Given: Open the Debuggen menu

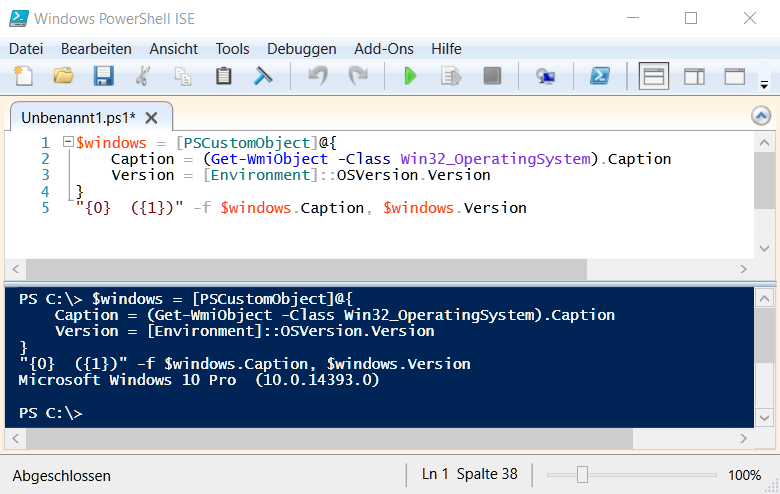Looking at the screenshot, I should (302, 48).
